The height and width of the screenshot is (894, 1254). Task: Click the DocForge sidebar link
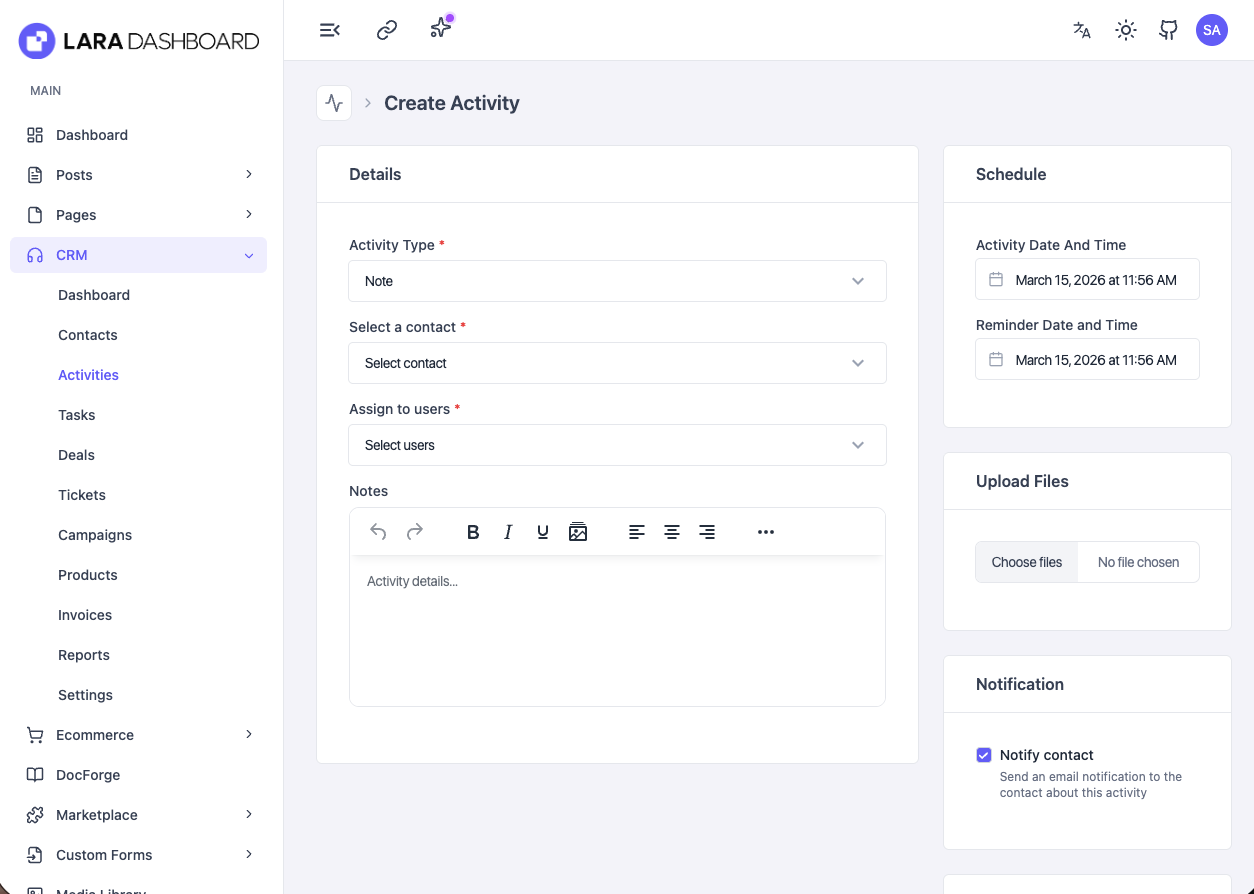[x=88, y=775]
